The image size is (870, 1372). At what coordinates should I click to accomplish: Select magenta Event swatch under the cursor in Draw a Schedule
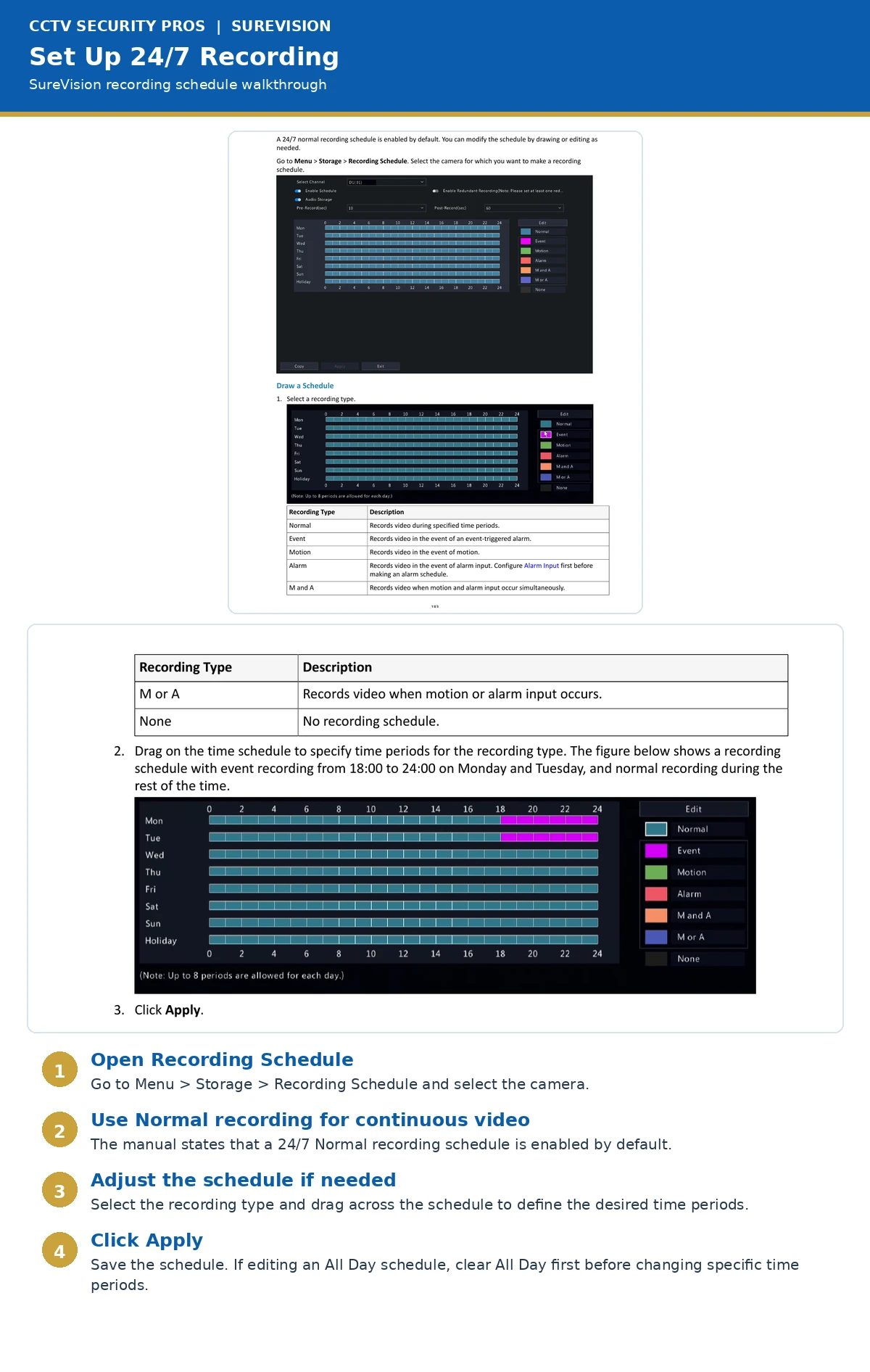[x=546, y=434]
